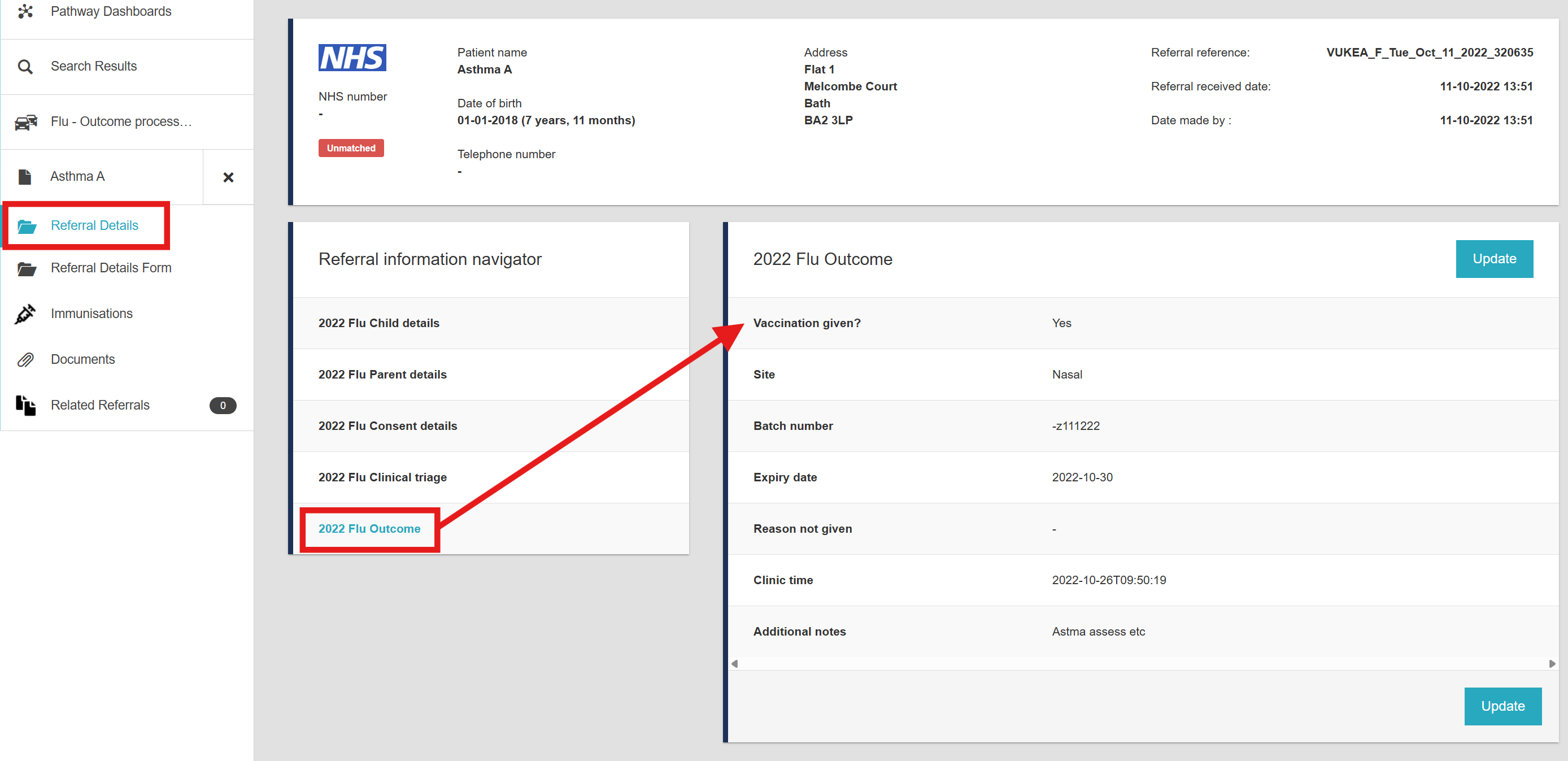Click the Related Referrals files icon

25,406
